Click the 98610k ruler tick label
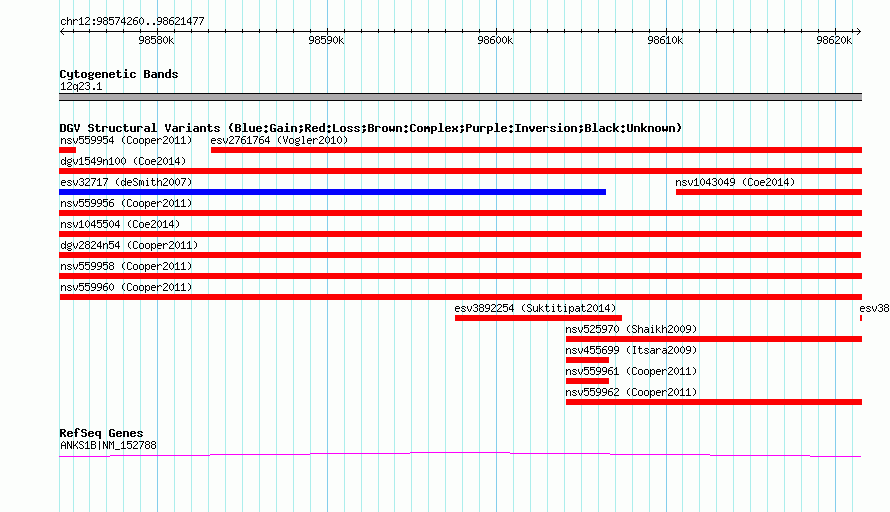 click(665, 40)
